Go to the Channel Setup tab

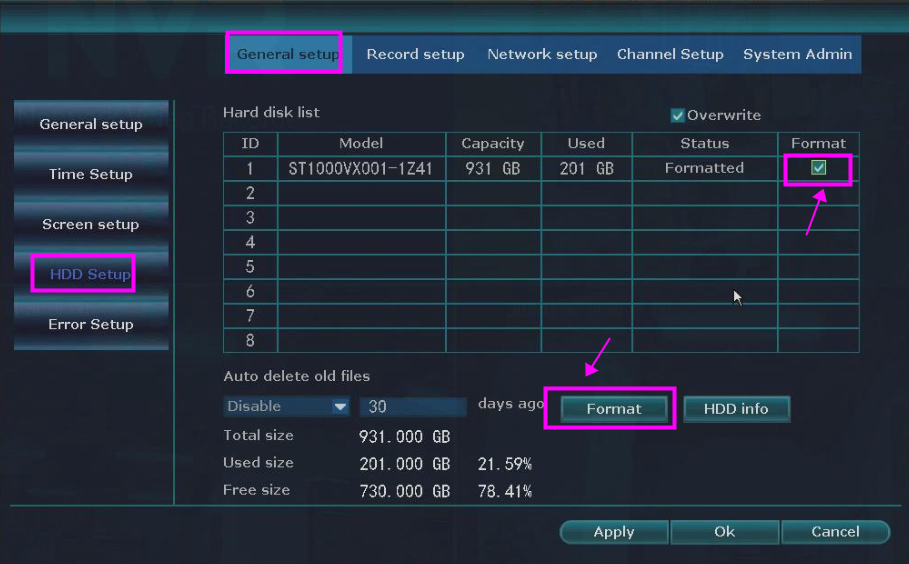point(669,54)
